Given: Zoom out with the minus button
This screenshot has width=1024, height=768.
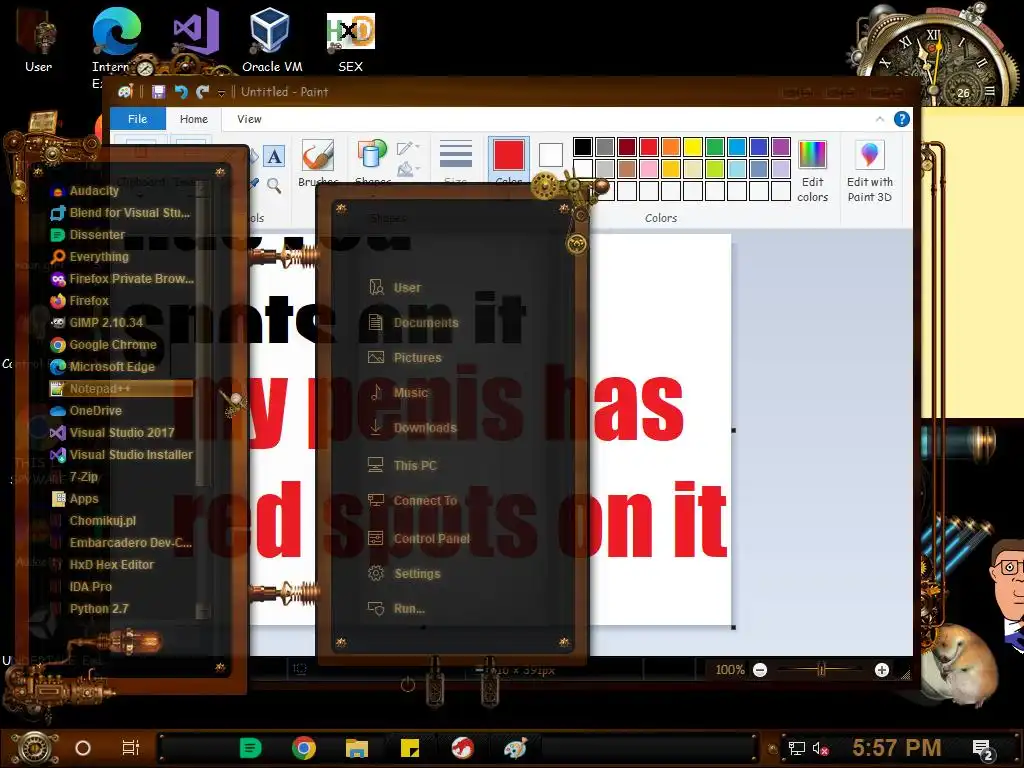Looking at the screenshot, I should (x=760, y=670).
